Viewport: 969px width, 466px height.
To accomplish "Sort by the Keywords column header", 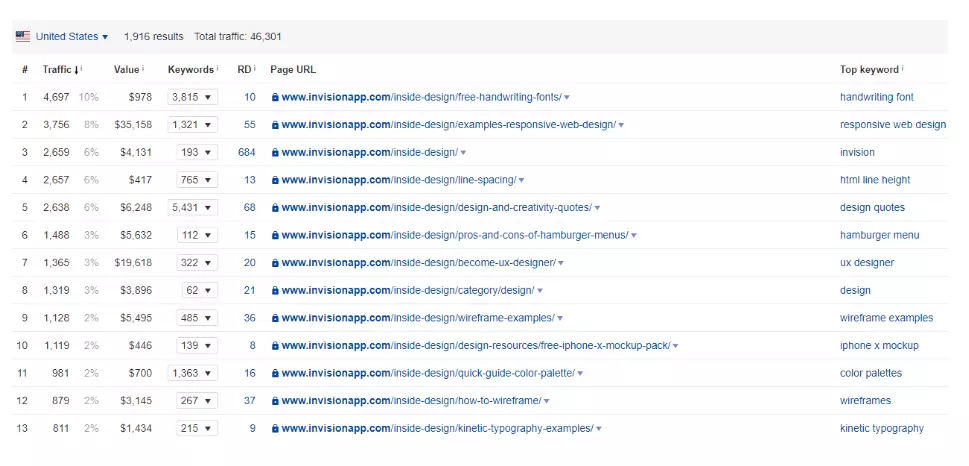I will 191,69.
